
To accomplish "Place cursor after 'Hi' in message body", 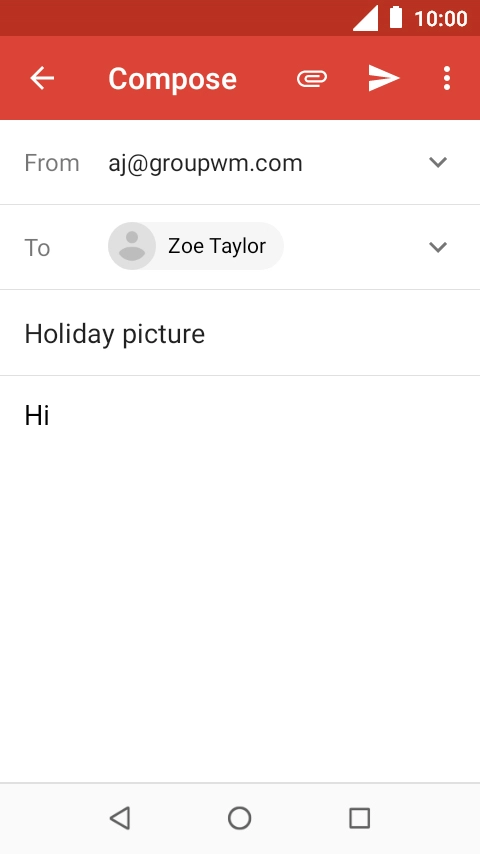I will pyautogui.click(x=51, y=416).
